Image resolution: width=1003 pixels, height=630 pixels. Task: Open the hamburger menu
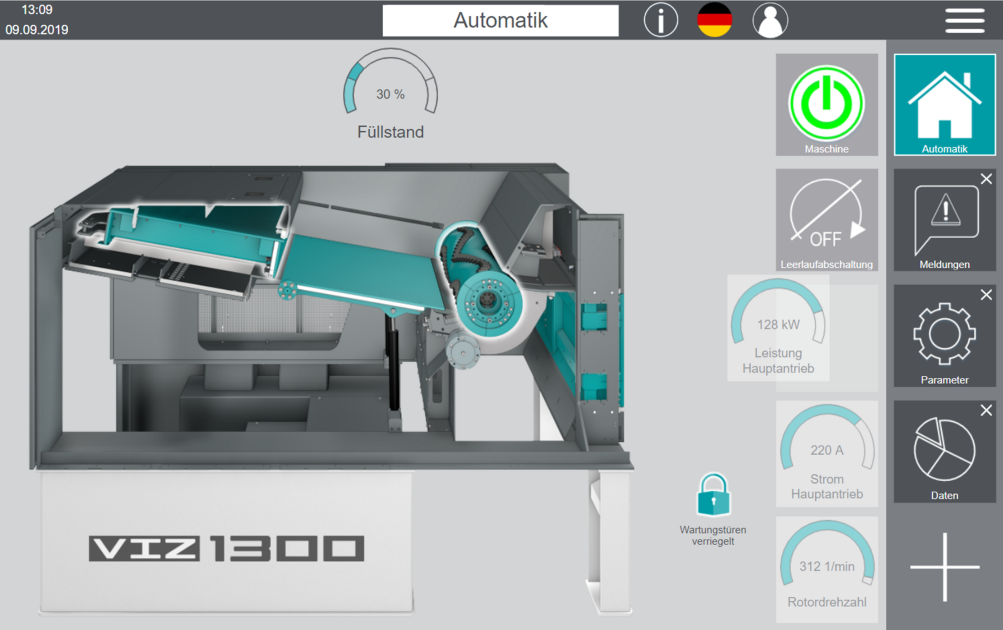click(x=964, y=20)
